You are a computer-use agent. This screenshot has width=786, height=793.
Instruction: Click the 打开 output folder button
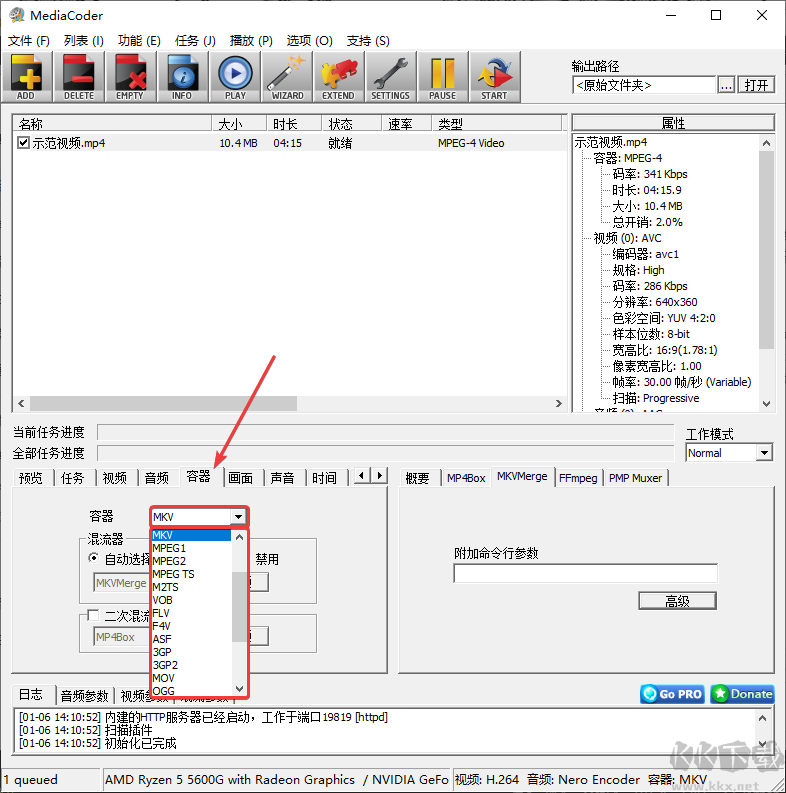[x=756, y=85]
